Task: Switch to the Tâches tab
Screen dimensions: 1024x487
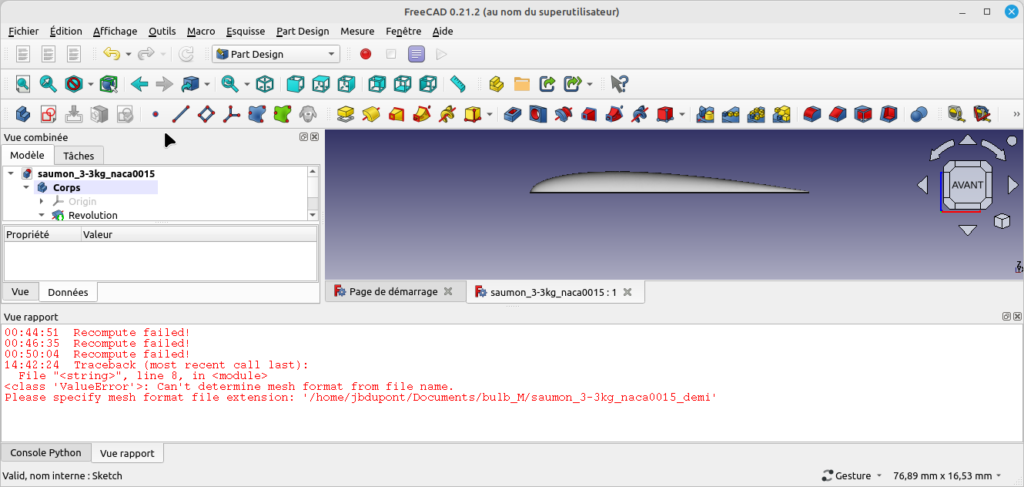Action: coord(78,155)
